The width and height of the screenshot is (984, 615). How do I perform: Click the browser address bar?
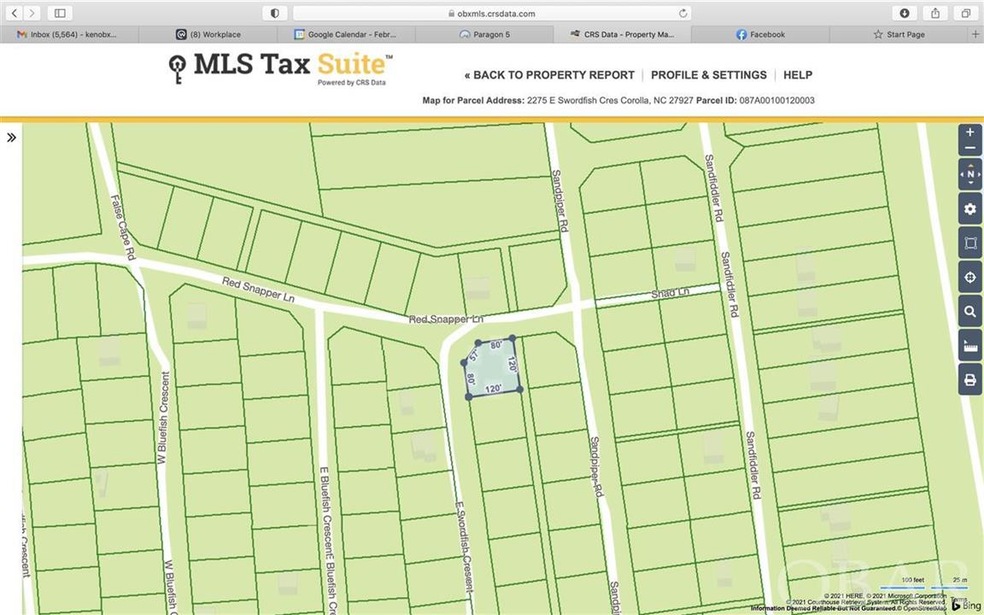[x=490, y=13]
